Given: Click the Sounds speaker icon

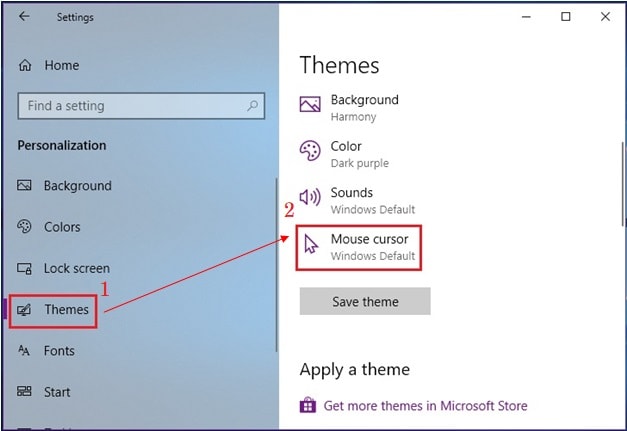Looking at the screenshot, I should pos(310,197).
